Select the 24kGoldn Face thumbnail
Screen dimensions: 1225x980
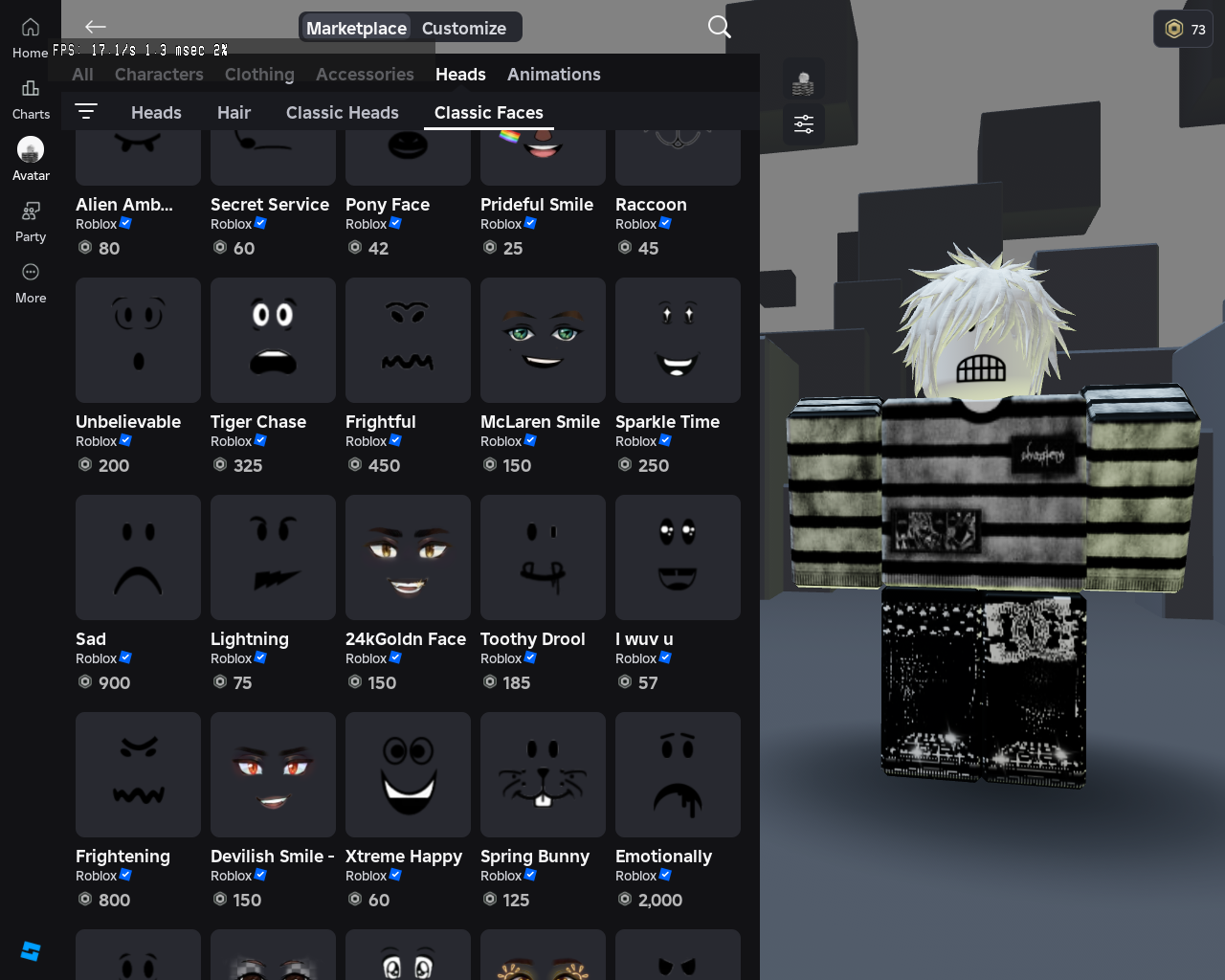408,557
